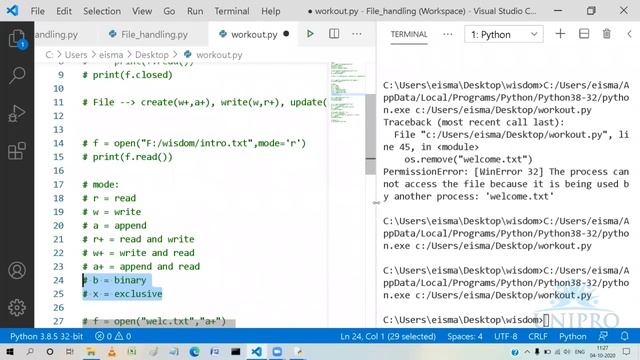Open Microsoft Edge from taskbar
The width and height of the screenshot is (640, 360).
coord(194,352)
